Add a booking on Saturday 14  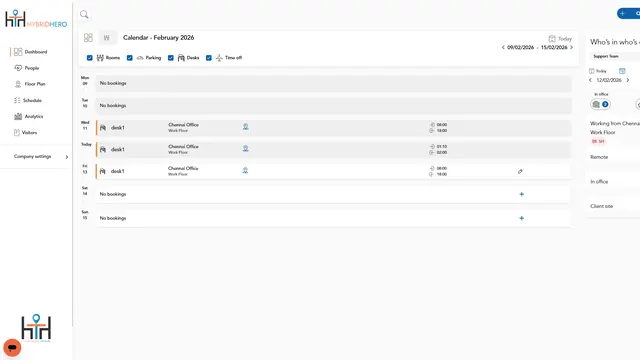point(521,194)
